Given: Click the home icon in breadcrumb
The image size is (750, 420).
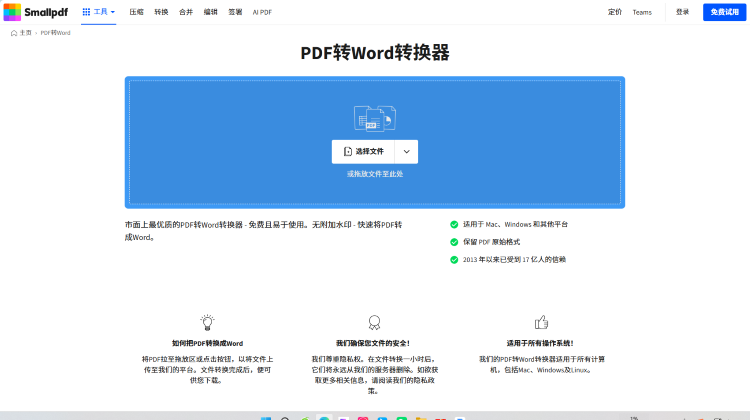Looking at the screenshot, I should (x=14, y=33).
